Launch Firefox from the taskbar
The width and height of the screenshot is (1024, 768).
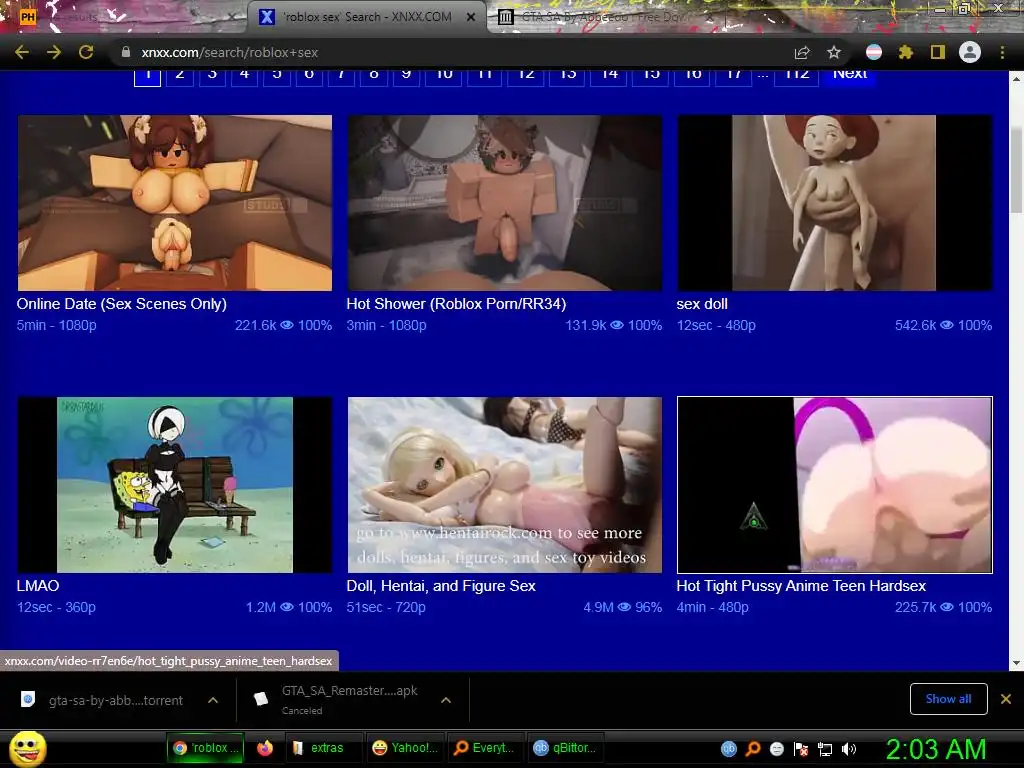pos(264,748)
